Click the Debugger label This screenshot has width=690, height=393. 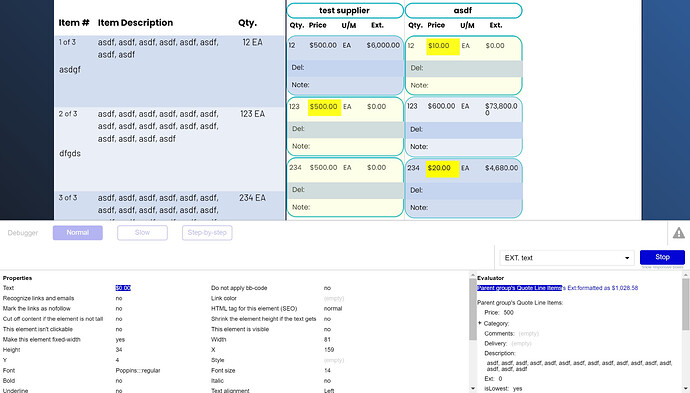[x=23, y=233]
